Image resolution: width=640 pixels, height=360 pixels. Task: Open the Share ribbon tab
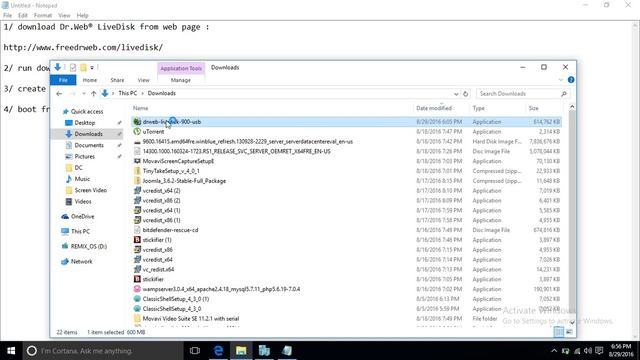117,80
